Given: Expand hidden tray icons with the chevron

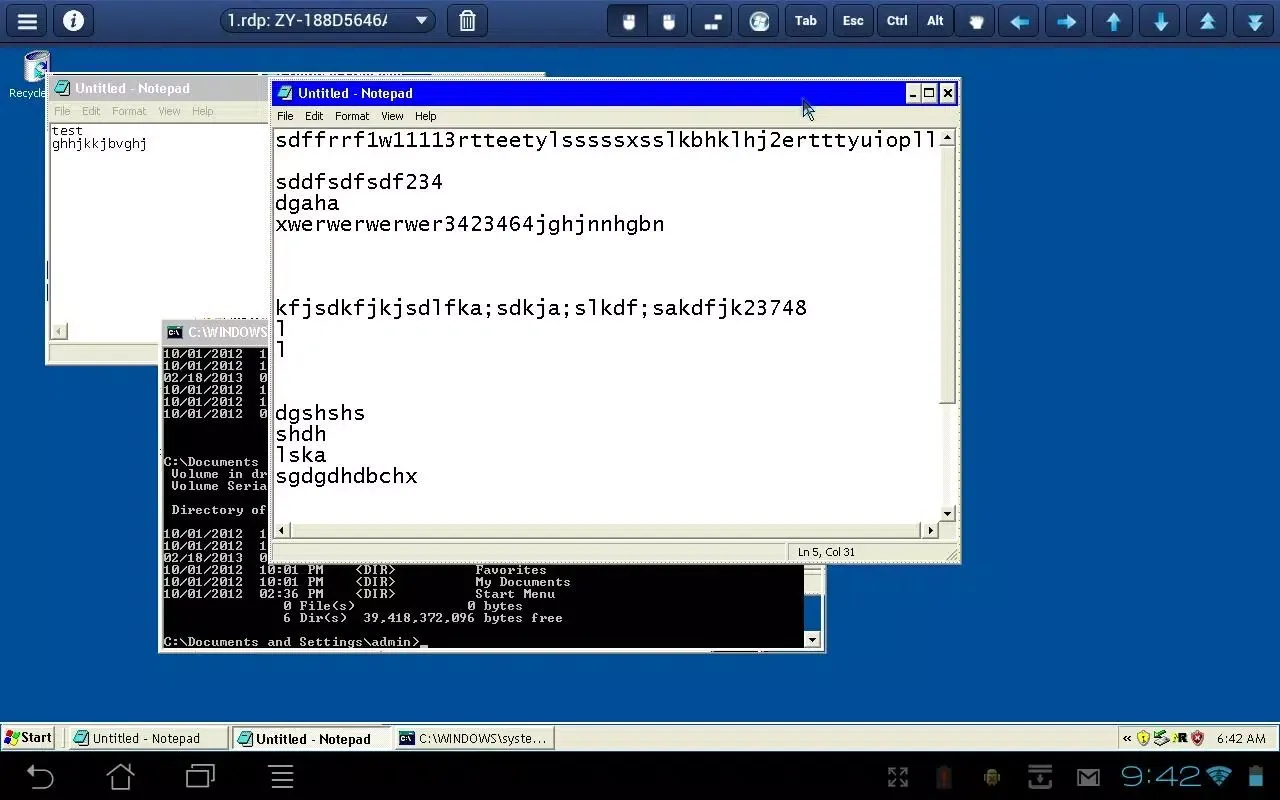Looking at the screenshot, I should [x=1127, y=738].
